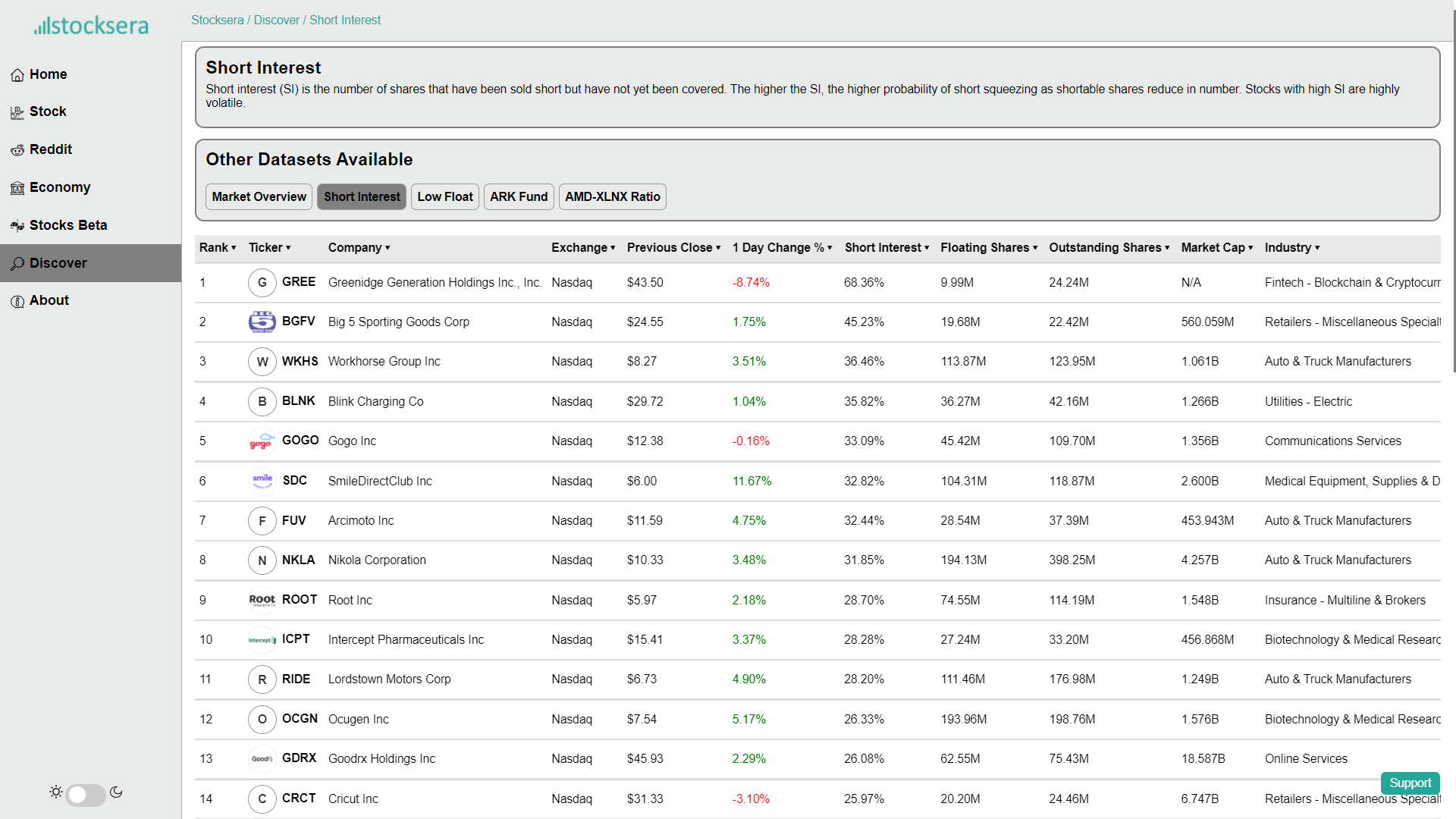Image resolution: width=1456 pixels, height=819 pixels.
Task: Click the Stocks Beta icon in sidebar
Action: (x=17, y=226)
